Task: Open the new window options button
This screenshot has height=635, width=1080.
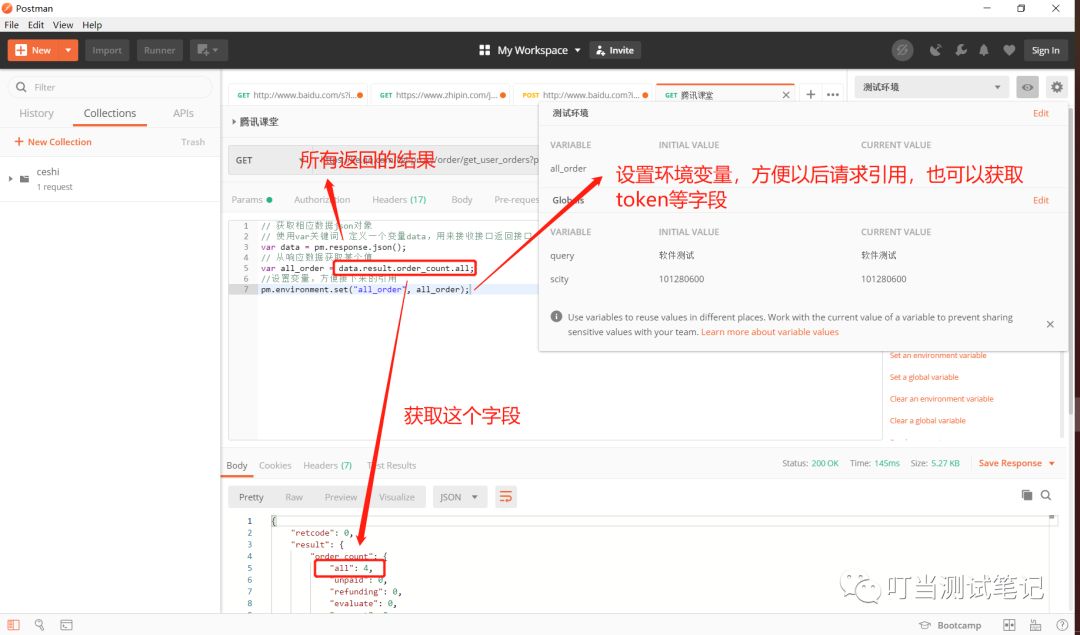Action: click(x=208, y=50)
